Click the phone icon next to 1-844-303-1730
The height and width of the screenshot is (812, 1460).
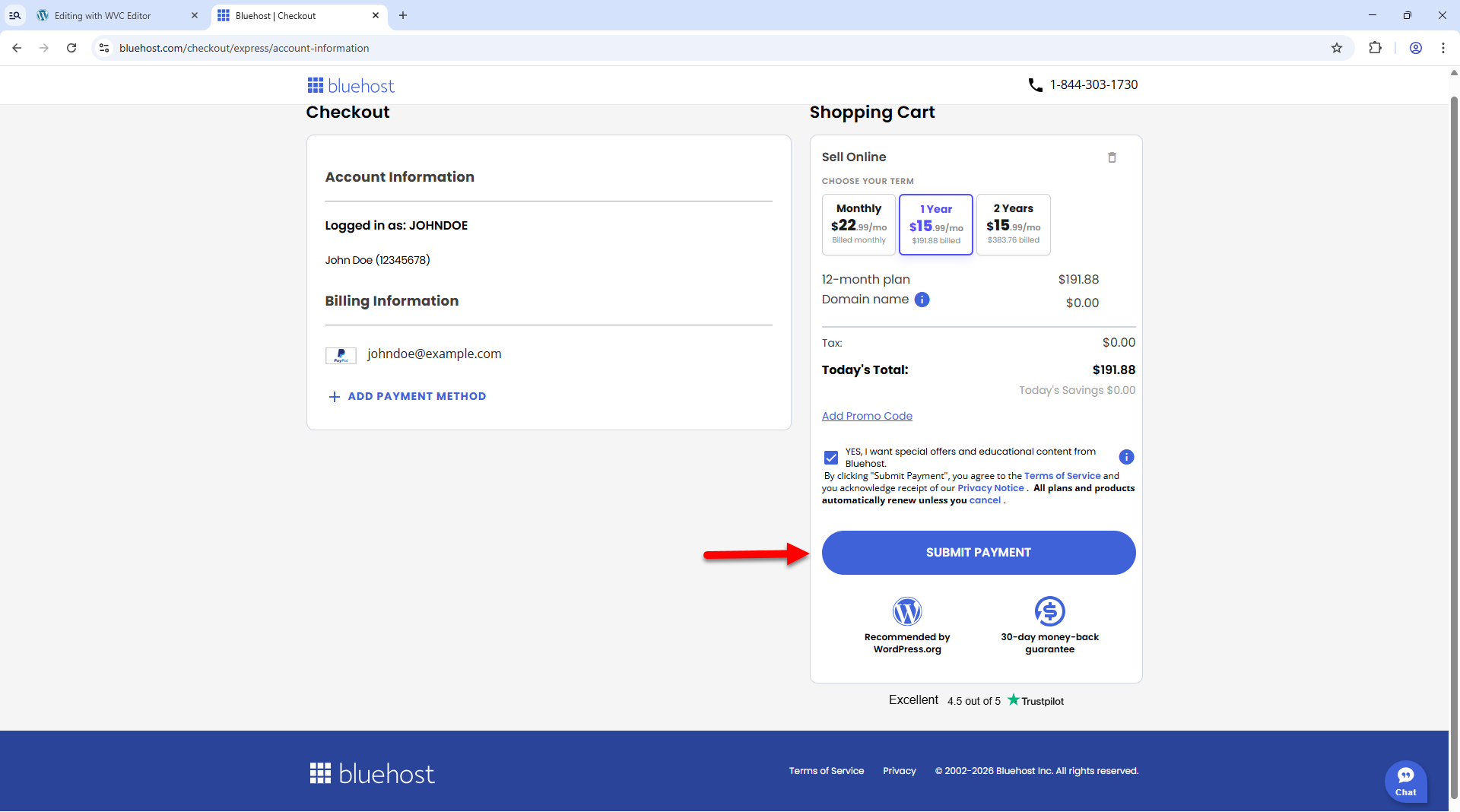click(x=1035, y=85)
